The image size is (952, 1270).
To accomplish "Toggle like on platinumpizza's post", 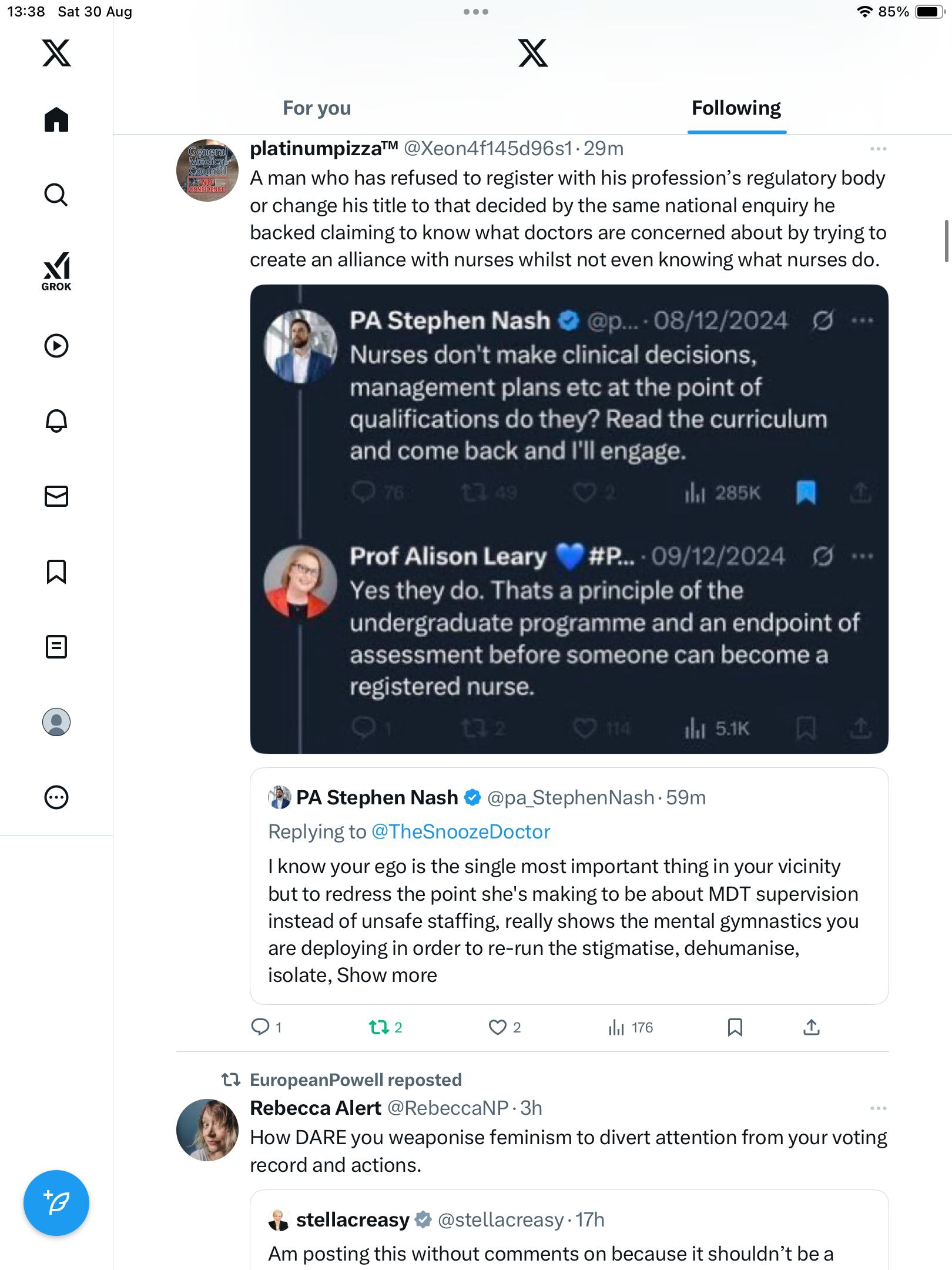I will [498, 1027].
